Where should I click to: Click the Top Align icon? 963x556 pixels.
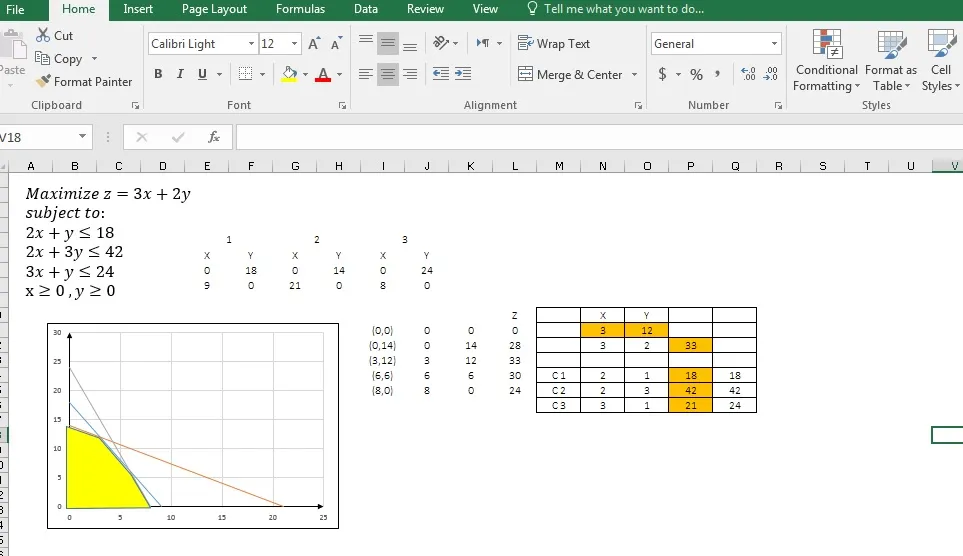(x=366, y=43)
